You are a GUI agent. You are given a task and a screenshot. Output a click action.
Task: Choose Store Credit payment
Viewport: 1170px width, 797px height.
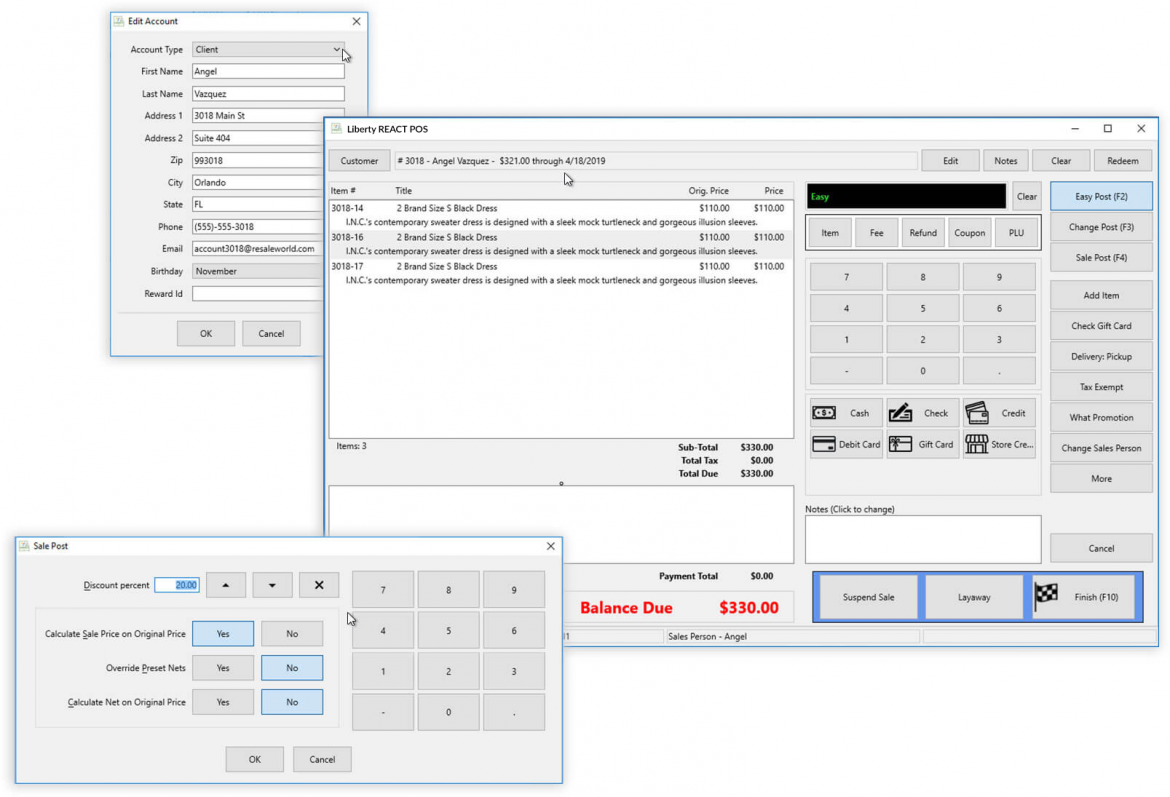pos(999,444)
